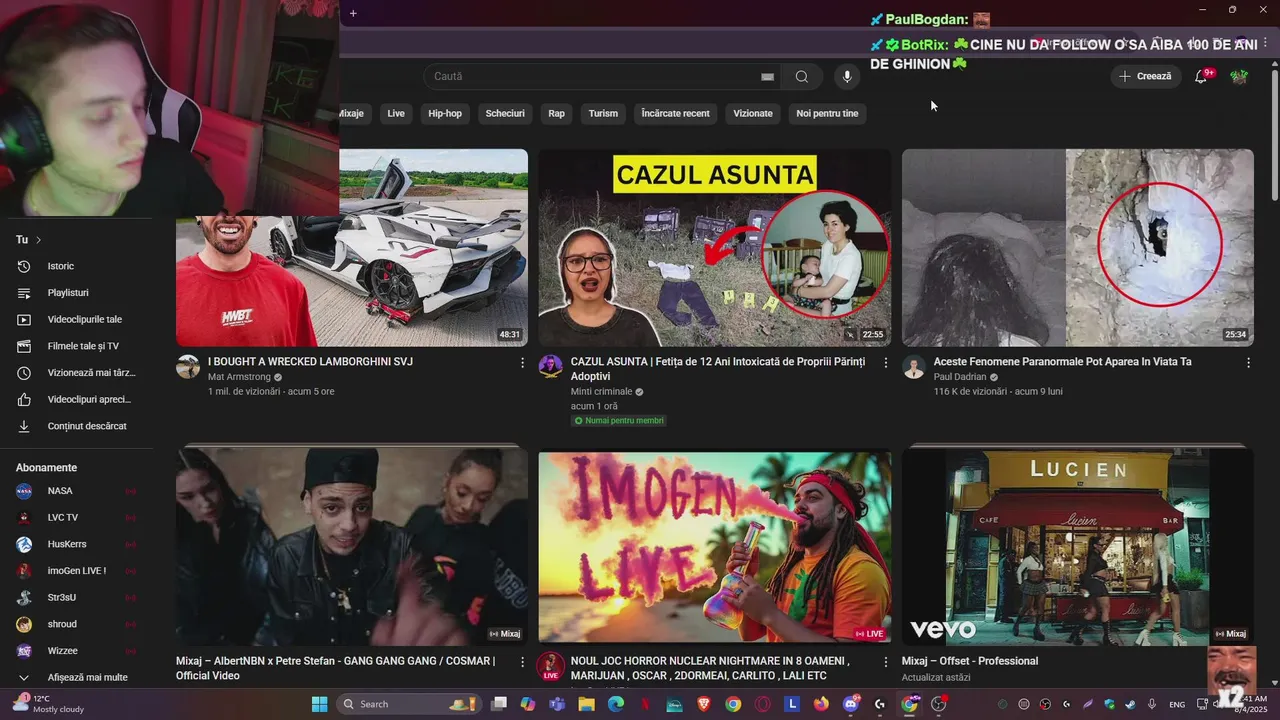1280x720 pixels.
Task: Select the Hip-hop filter chip
Action: 445,113
